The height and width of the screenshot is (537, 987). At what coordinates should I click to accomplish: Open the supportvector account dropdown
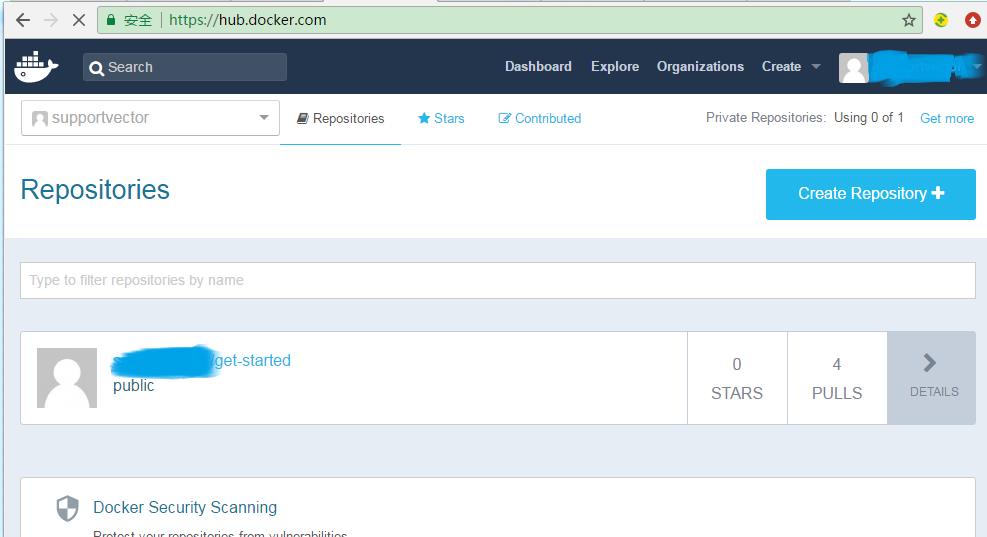[150, 118]
